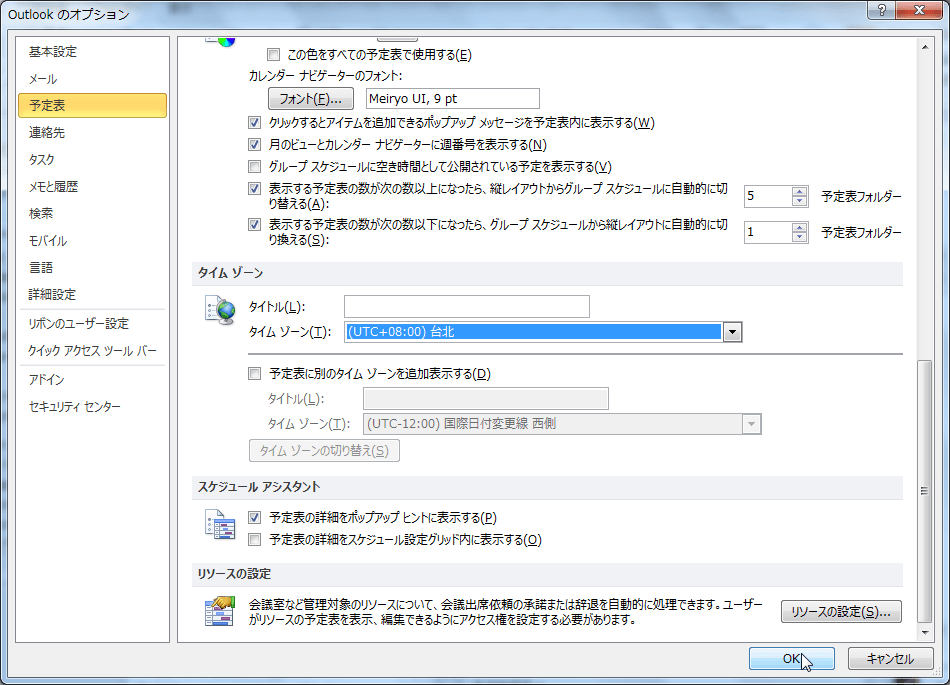Click the schedule assistant section icon

pyautogui.click(x=219, y=524)
